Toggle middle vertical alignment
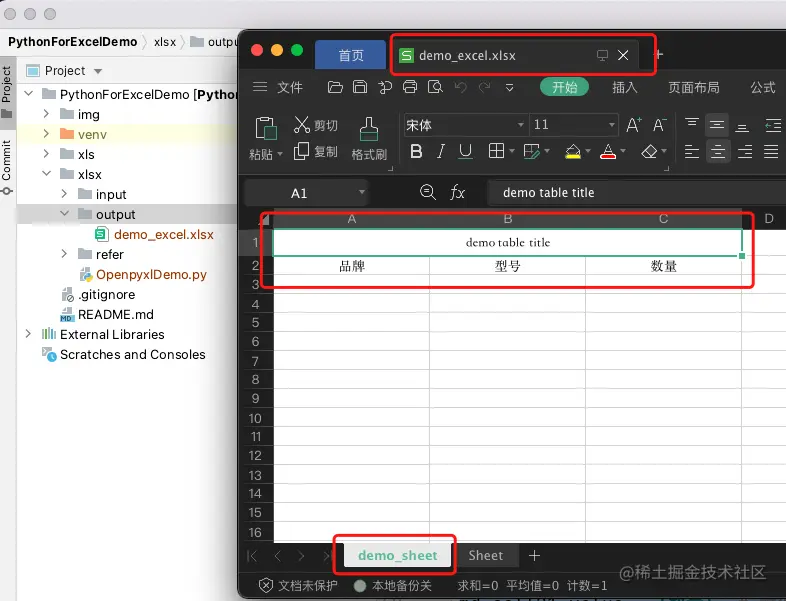786x601 pixels. pyautogui.click(x=717, y=125)
